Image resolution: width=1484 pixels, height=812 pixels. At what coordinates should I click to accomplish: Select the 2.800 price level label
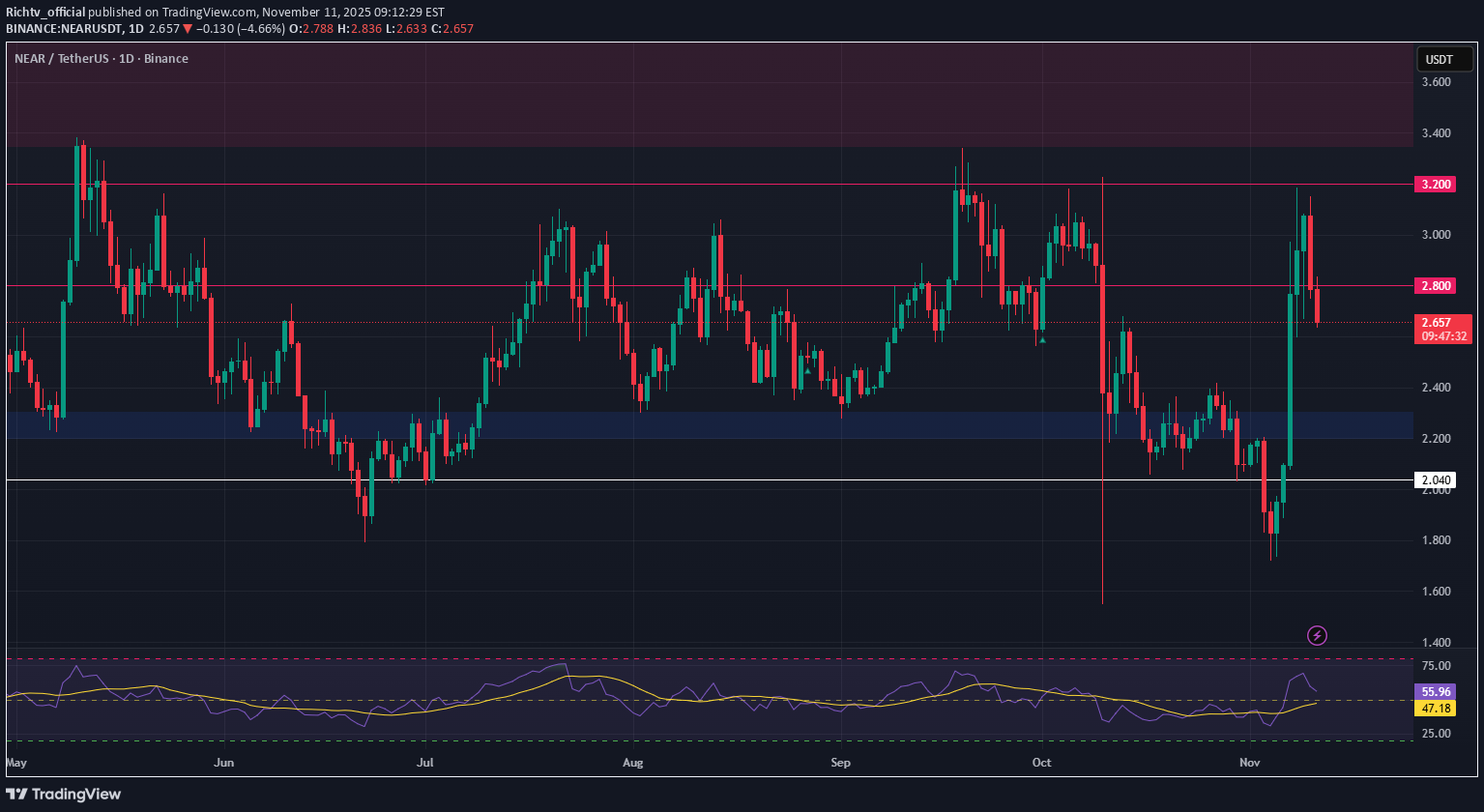(x=1437, y=285)
